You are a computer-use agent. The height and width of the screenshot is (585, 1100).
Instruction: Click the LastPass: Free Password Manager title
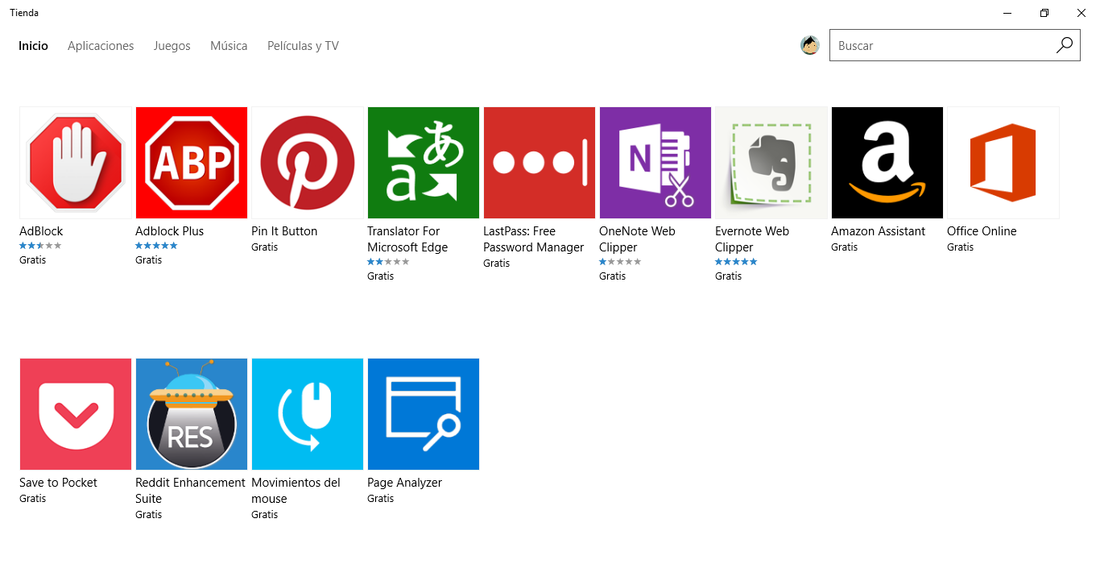click(x=533, y=239)
